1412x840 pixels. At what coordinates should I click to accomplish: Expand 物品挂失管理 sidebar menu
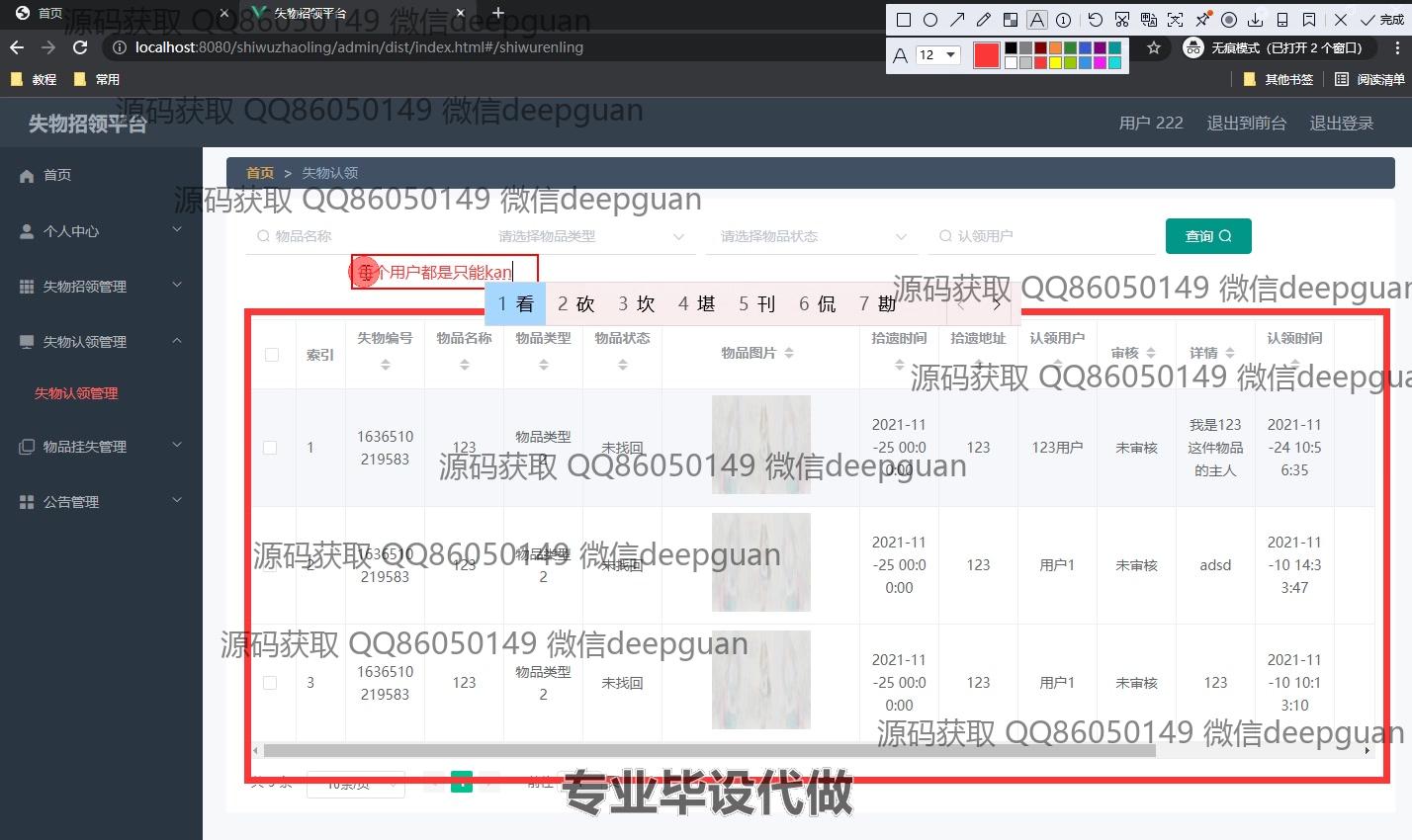tap(101, 446)
